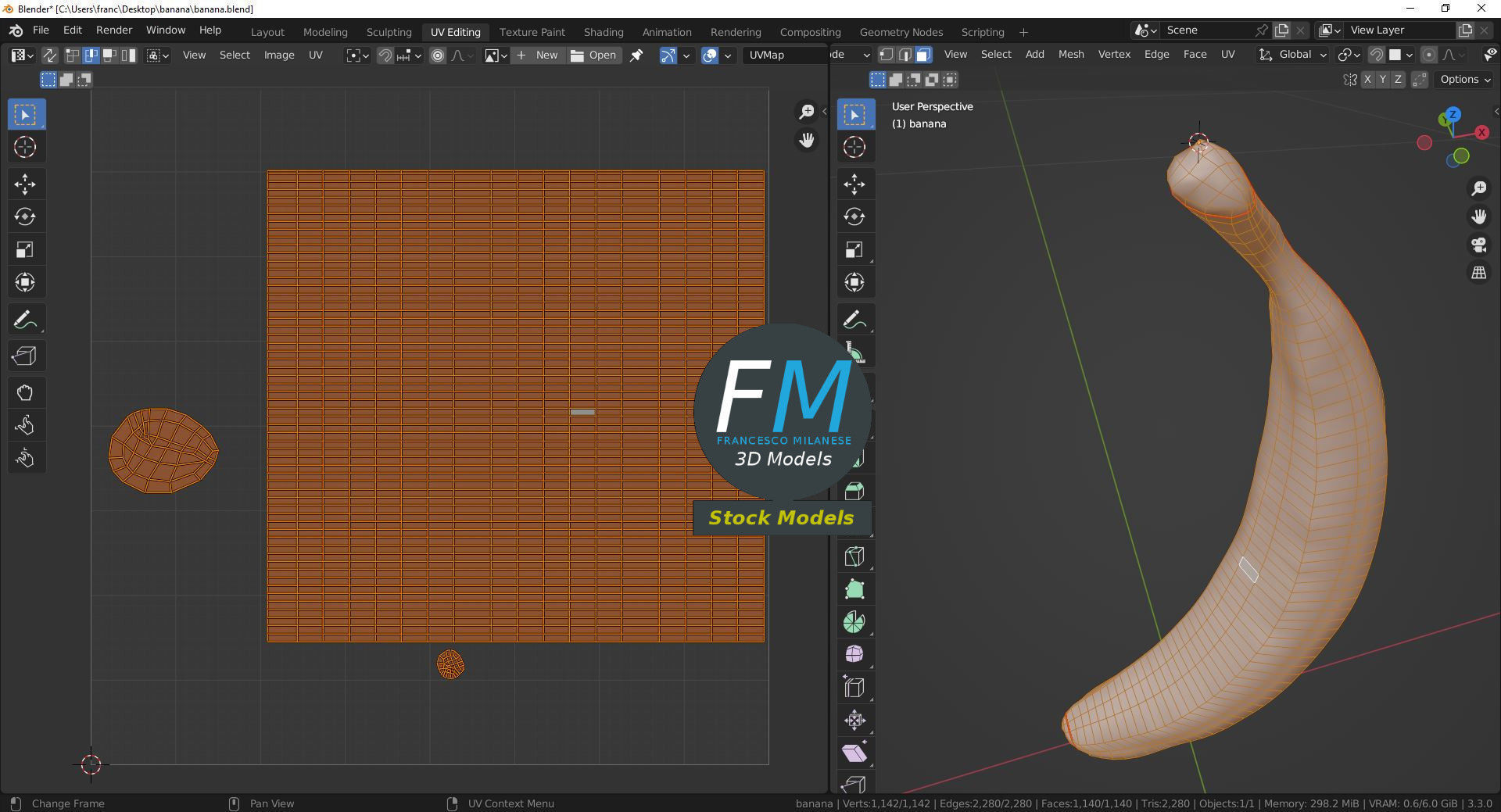Viewport: 1501px width, 812px height.
Task: Select the UV Relax tool
Action: 25,426
